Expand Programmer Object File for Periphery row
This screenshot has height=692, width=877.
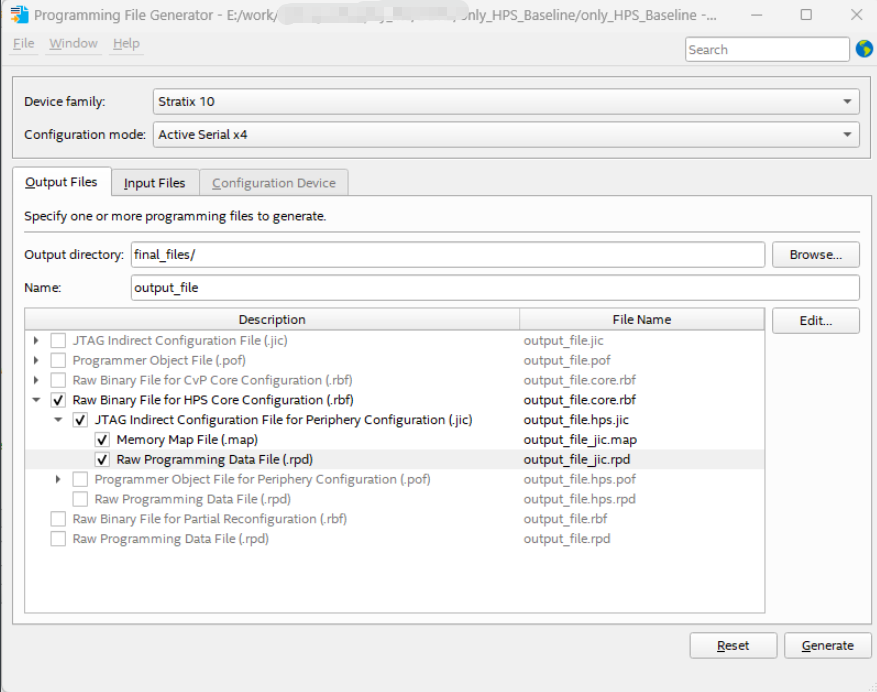[x=58, y=479]
